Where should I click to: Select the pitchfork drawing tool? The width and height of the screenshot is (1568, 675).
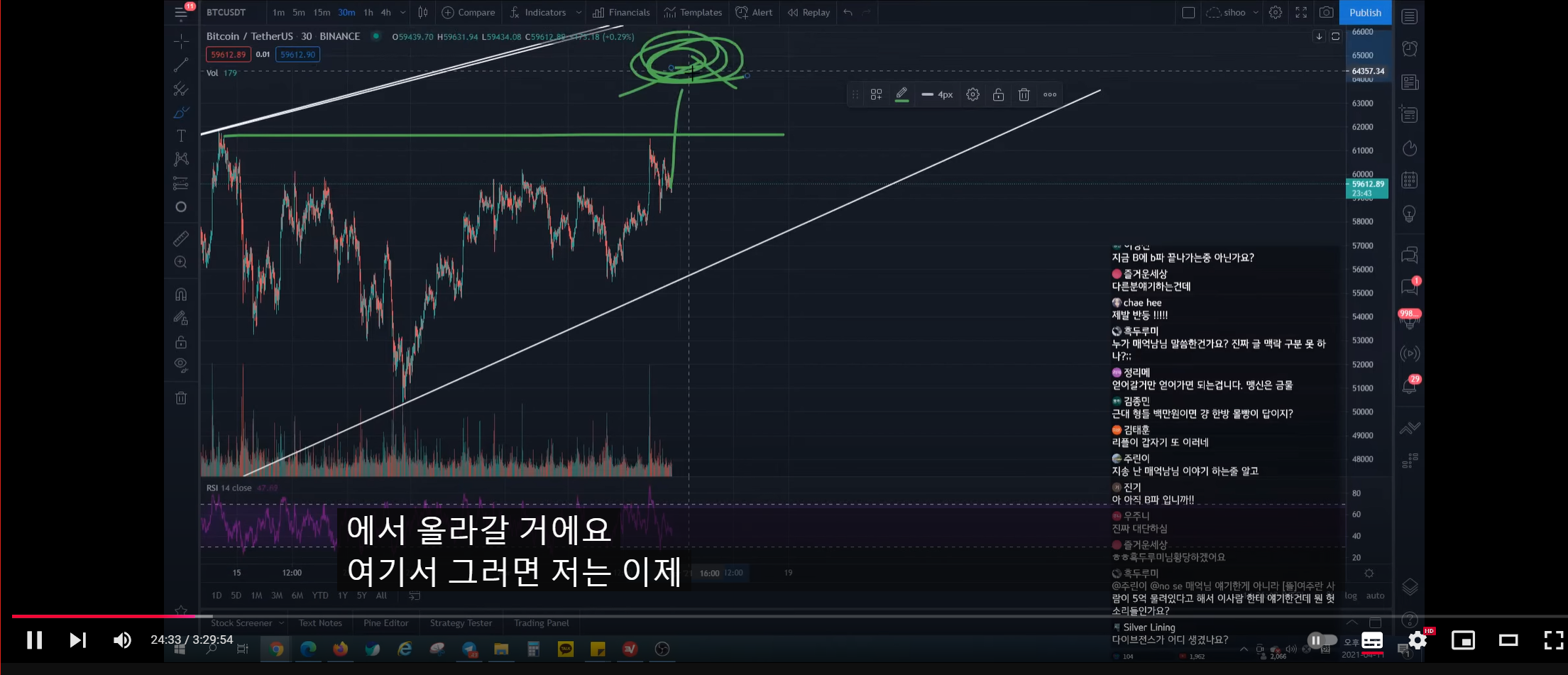pyautogui.click(x=181, y=89)
